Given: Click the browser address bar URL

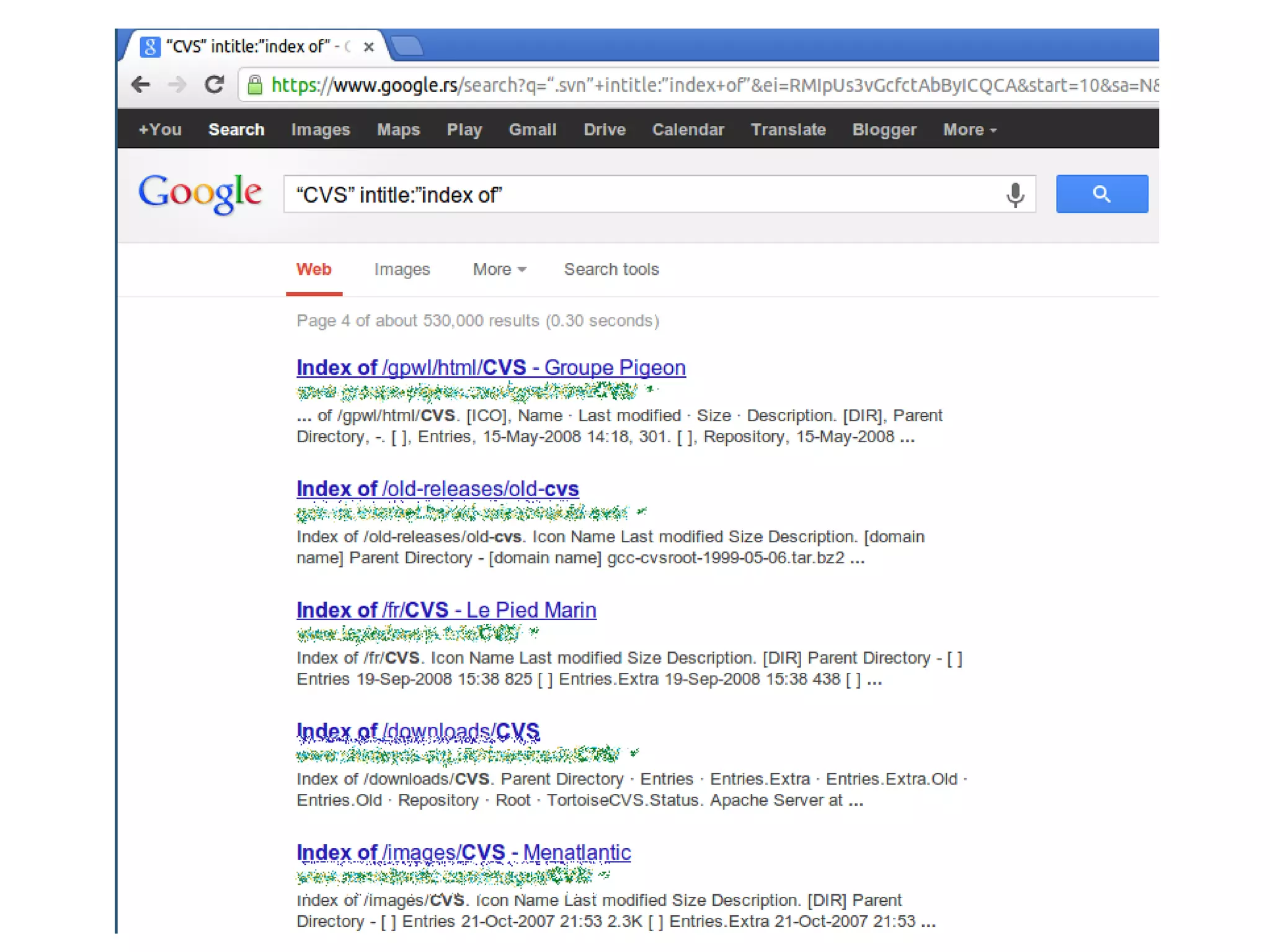Looking at the screenshot, I should [682, 85].
